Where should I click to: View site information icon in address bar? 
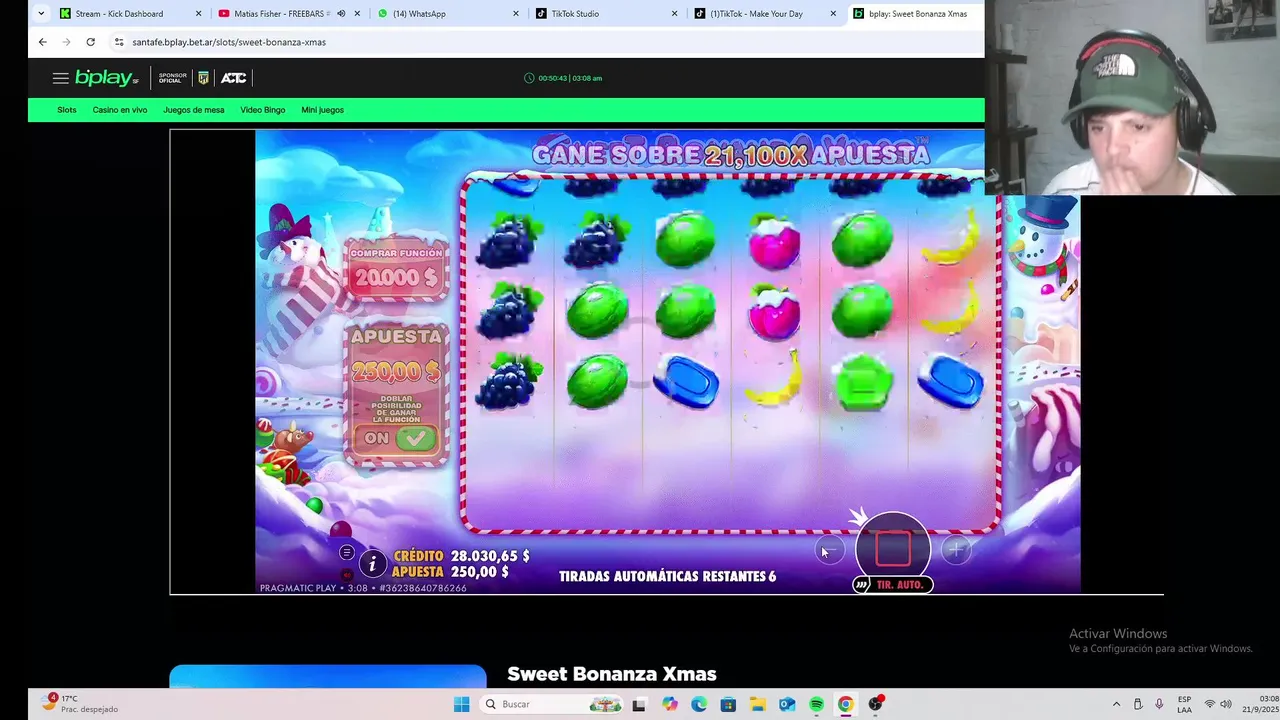[119, 42]
